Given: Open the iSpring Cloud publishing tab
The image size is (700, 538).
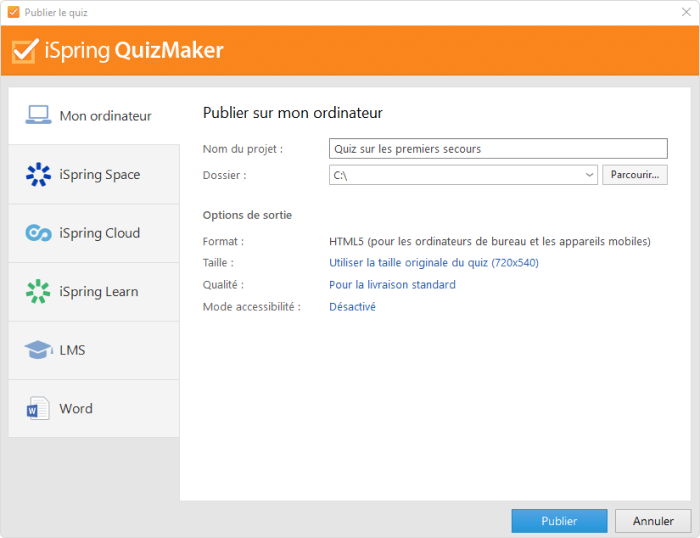Looking at the screenshot, I should (94, 233).
